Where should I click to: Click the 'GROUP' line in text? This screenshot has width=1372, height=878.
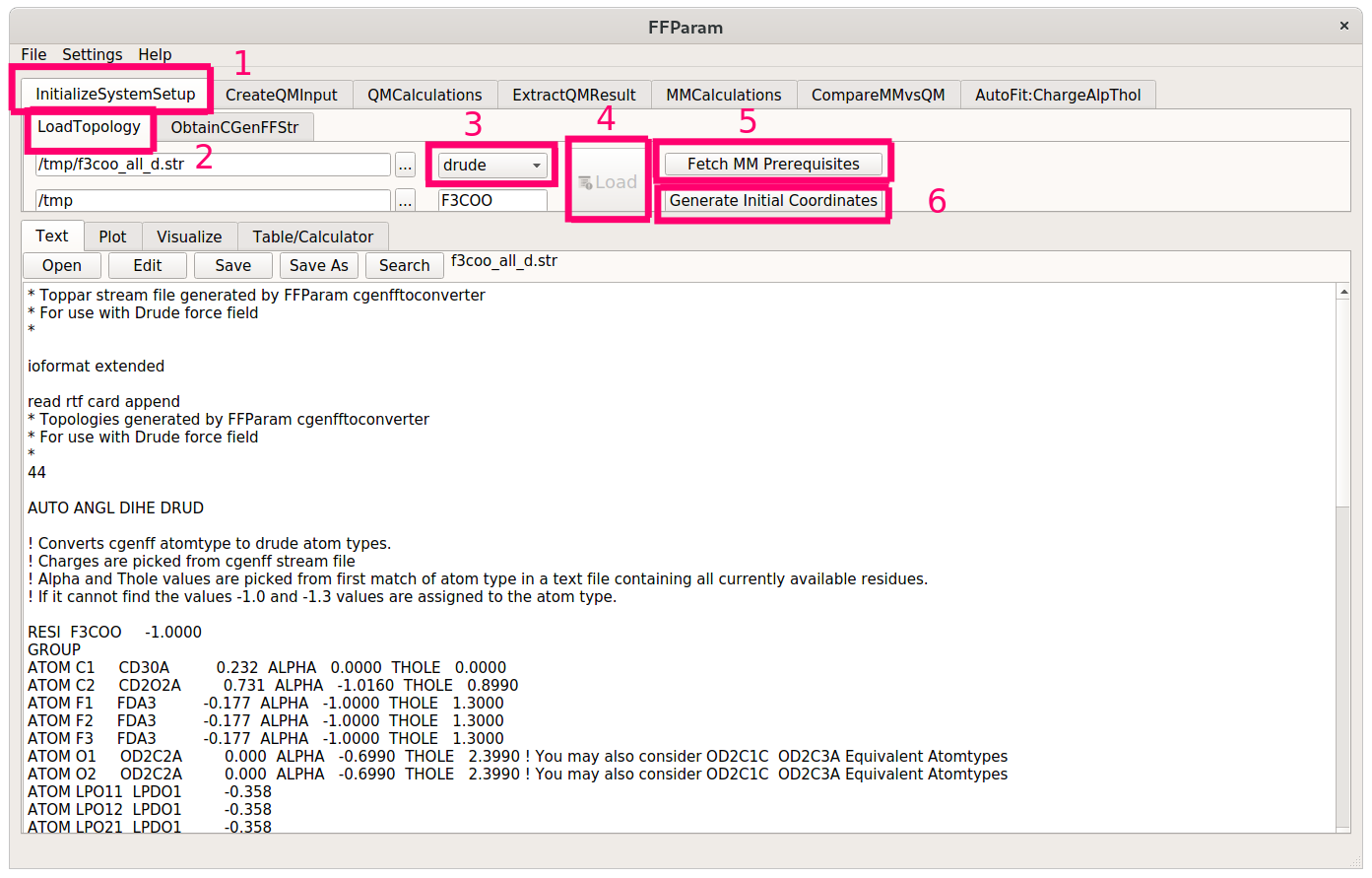tap(54, 649)
